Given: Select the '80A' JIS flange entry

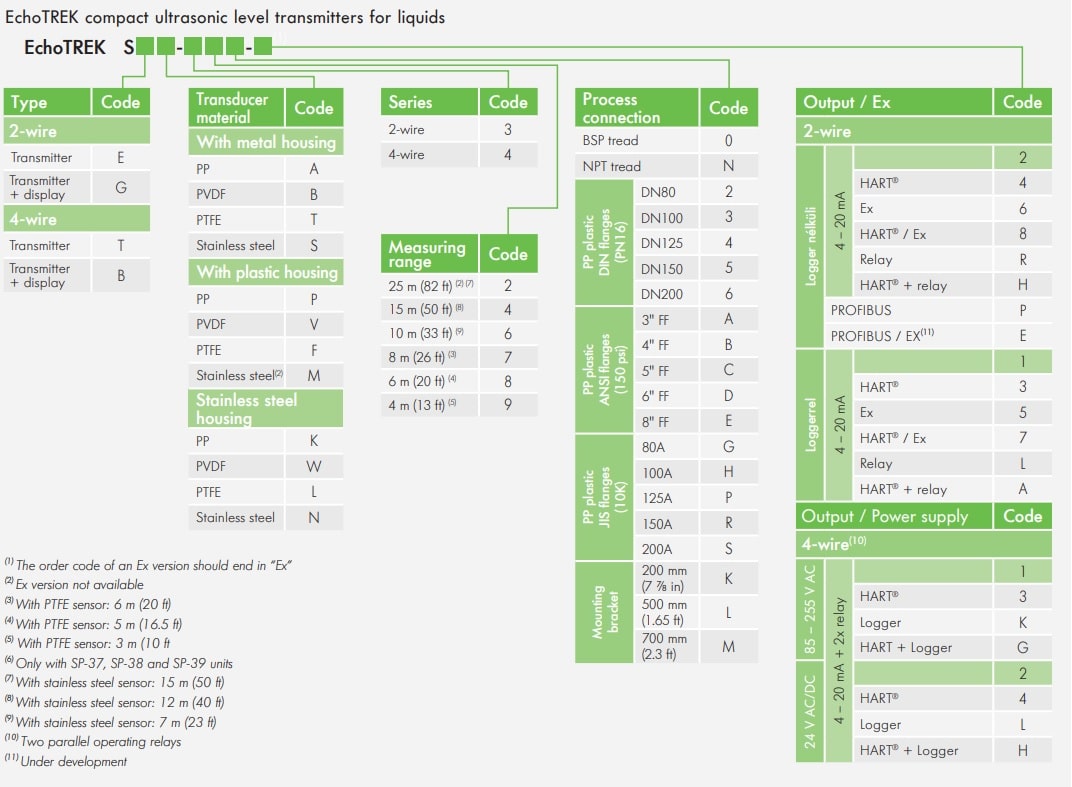Looking at the screenshot, I should 696,447.
